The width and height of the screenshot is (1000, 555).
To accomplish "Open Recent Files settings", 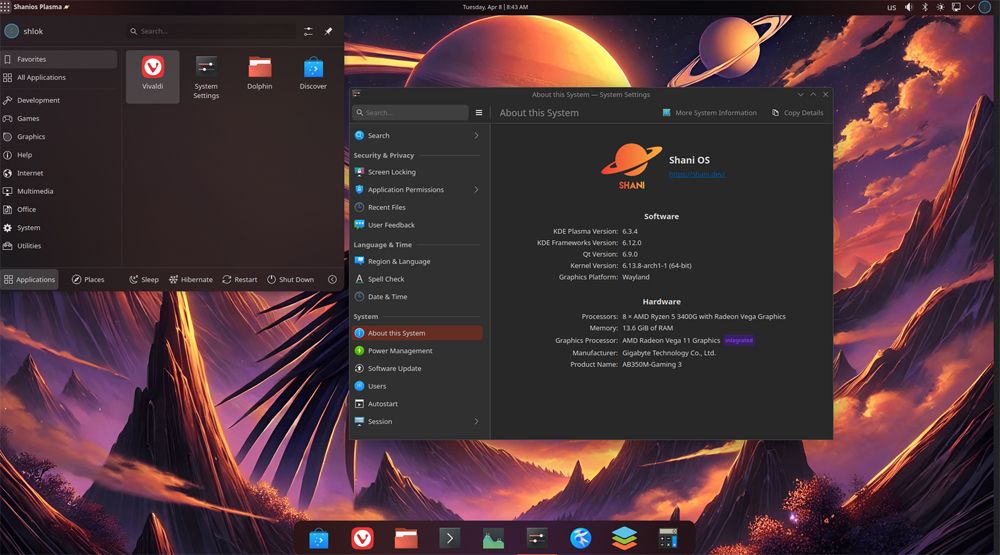I will [x=417, y=207].
